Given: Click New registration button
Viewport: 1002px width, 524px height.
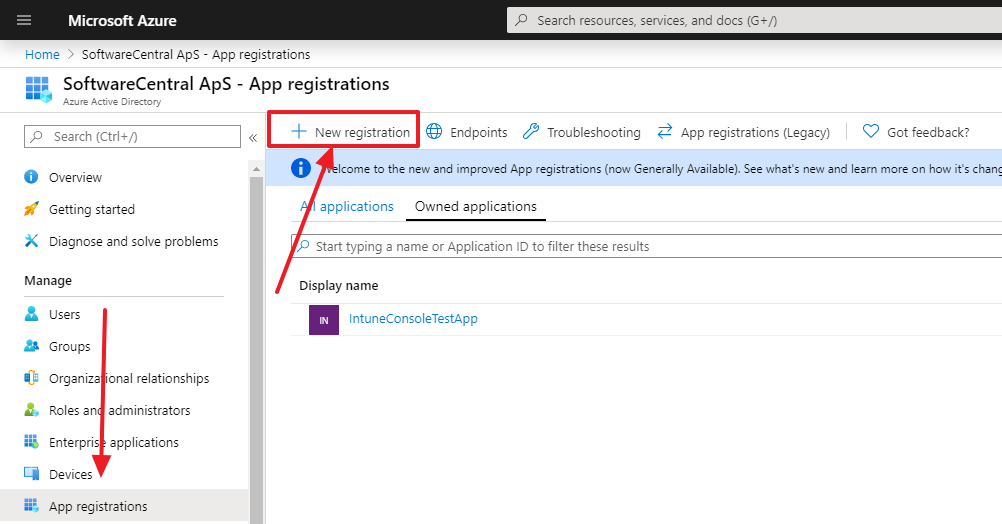Looking at the screenshot, I should 350,132.
